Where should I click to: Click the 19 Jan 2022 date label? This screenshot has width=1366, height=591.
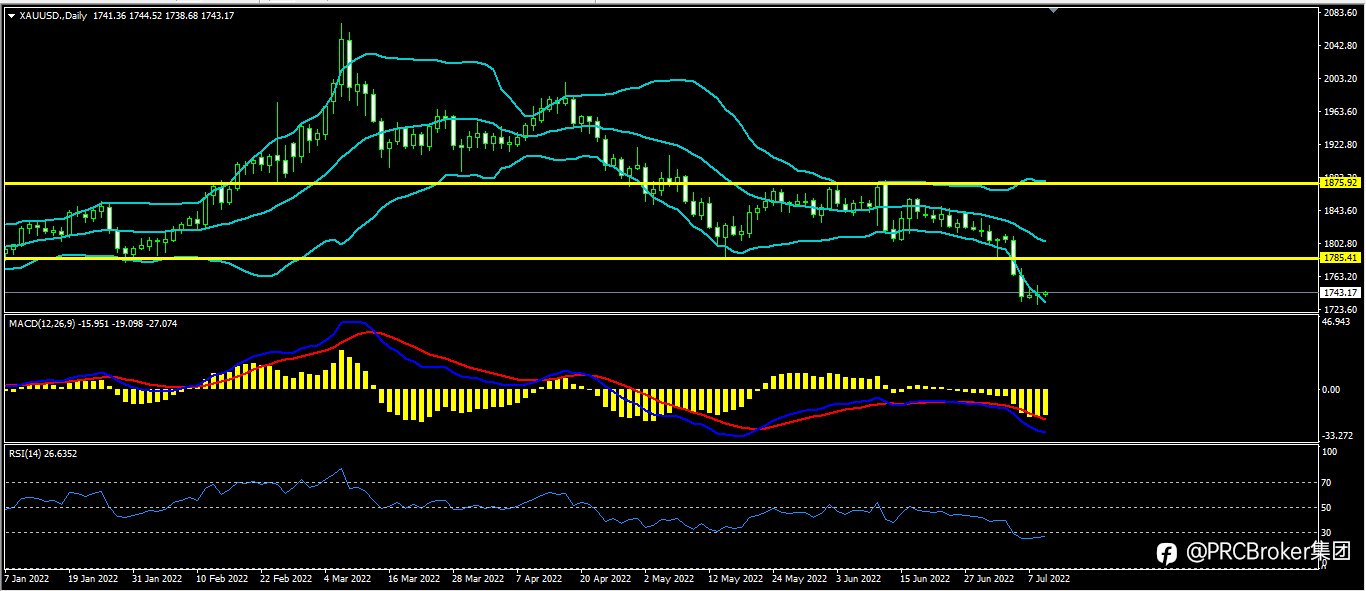(92, 579)
